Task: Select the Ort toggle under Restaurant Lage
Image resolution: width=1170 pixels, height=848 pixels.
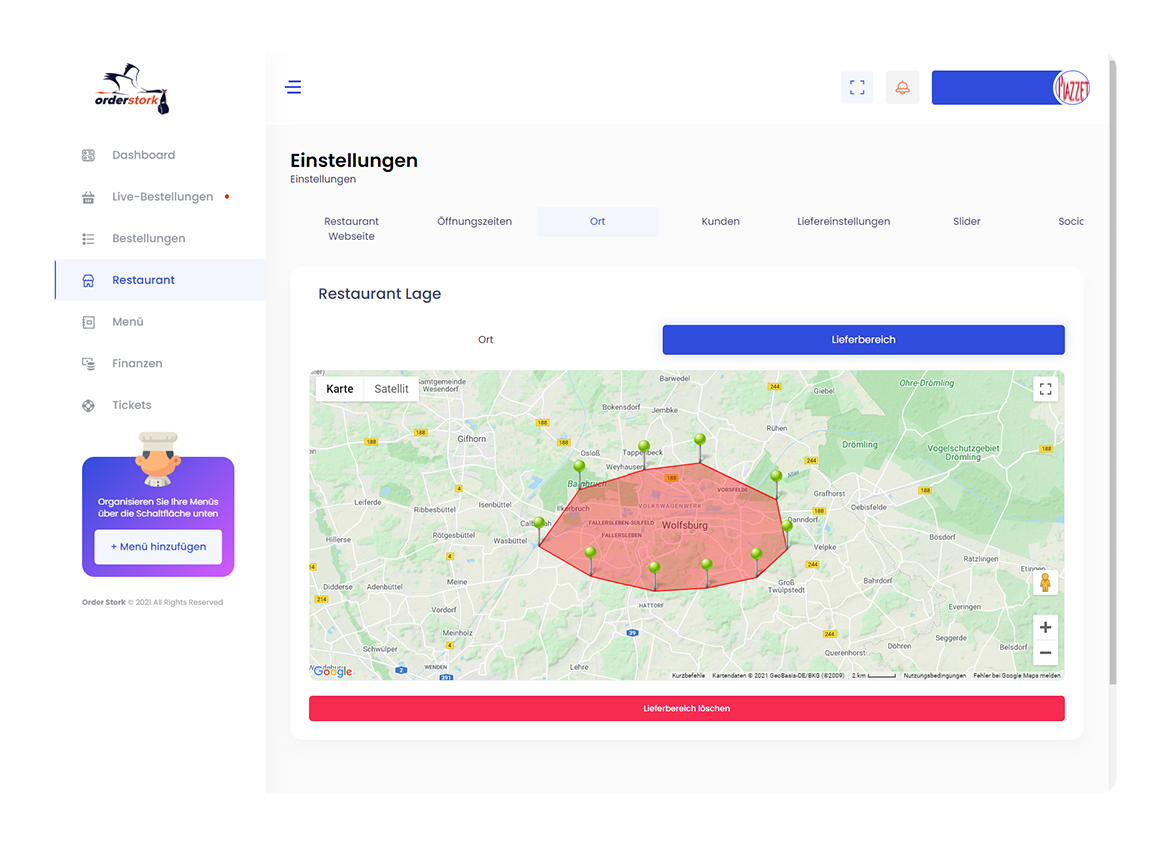Action: click(485, 340)
